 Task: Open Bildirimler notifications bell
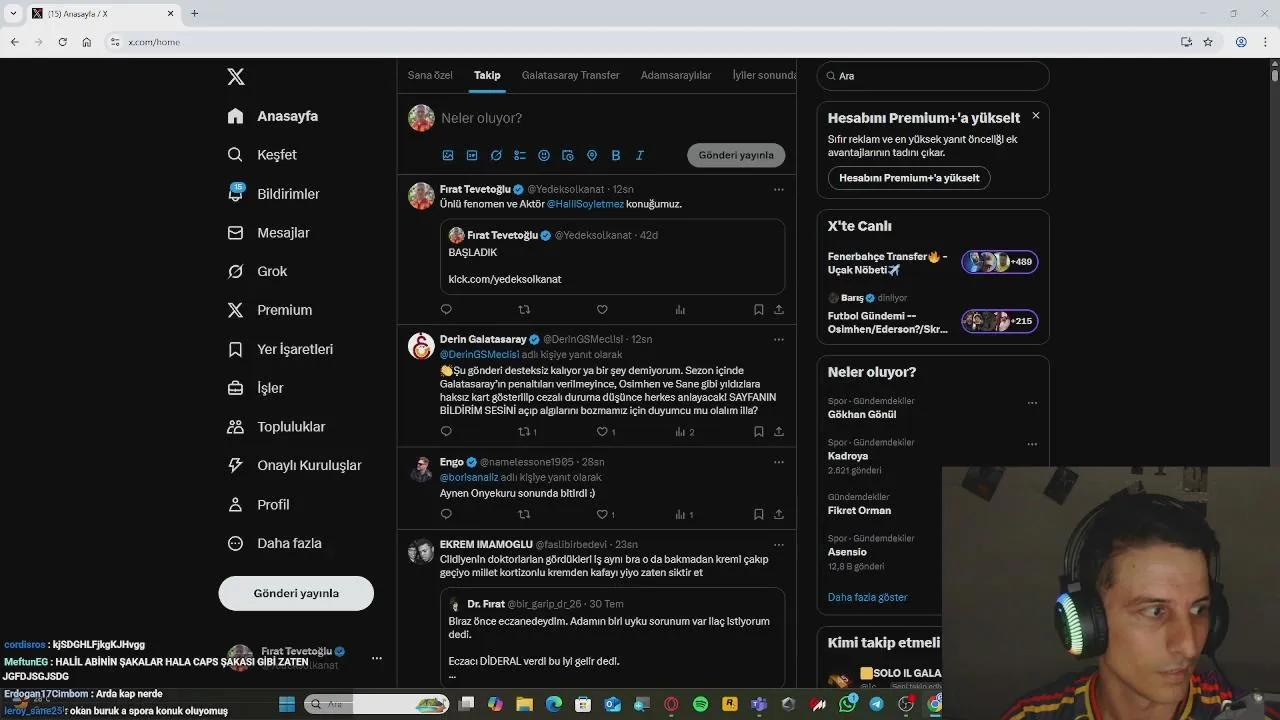point(274,194)
